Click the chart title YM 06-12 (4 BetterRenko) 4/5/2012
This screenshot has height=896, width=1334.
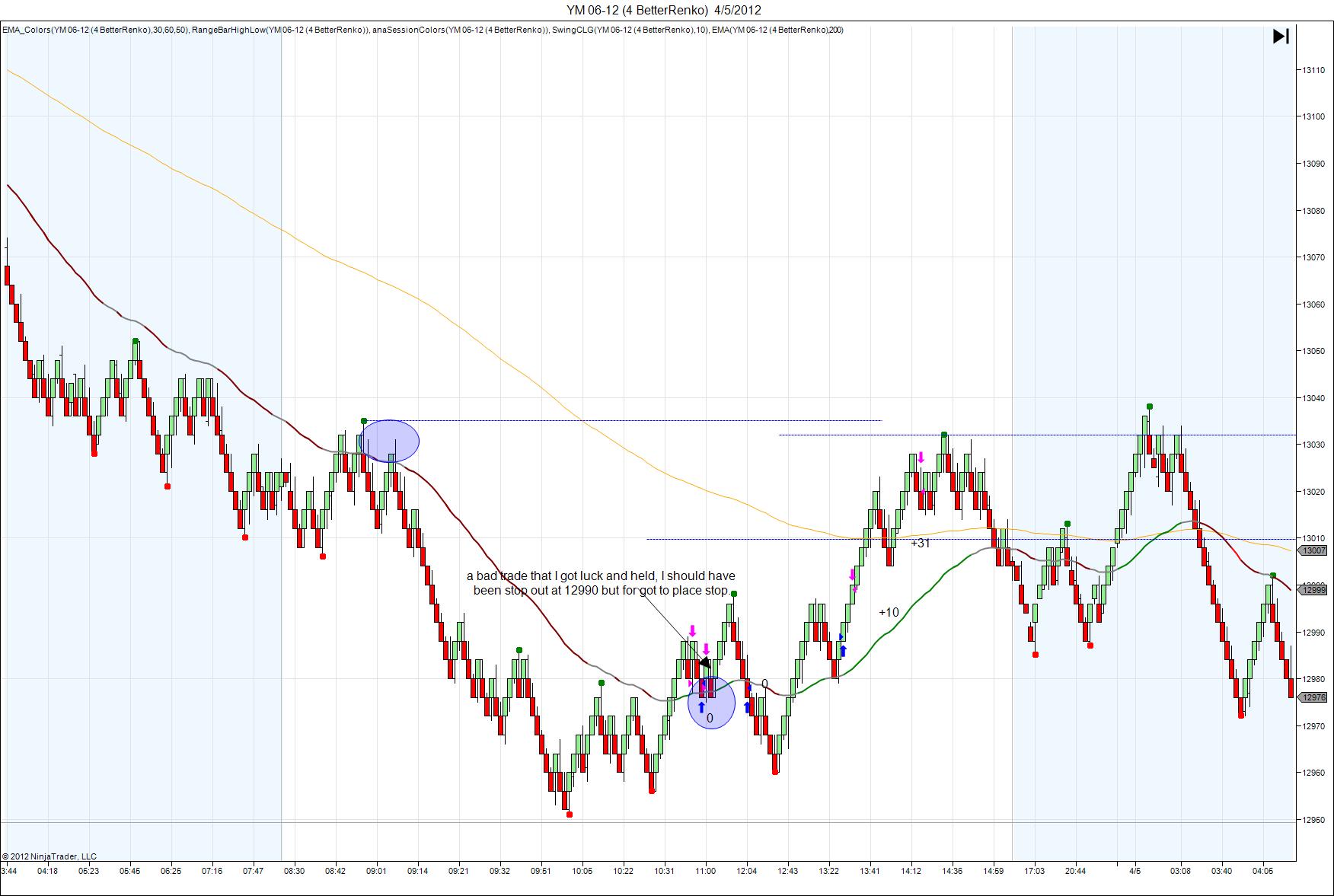coord(663,10)
